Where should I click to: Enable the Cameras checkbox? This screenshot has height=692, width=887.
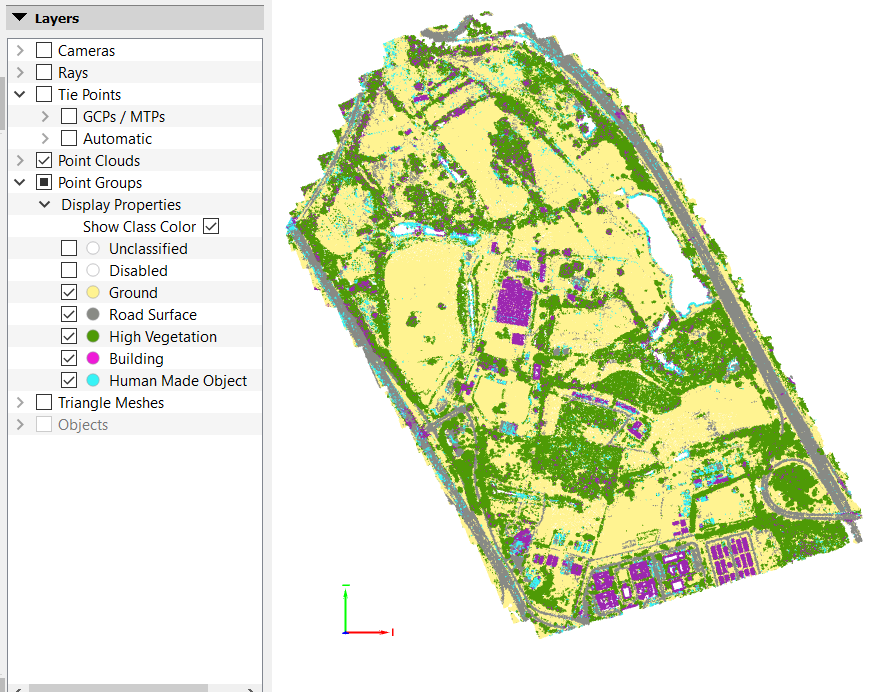[x=44, y=50]
